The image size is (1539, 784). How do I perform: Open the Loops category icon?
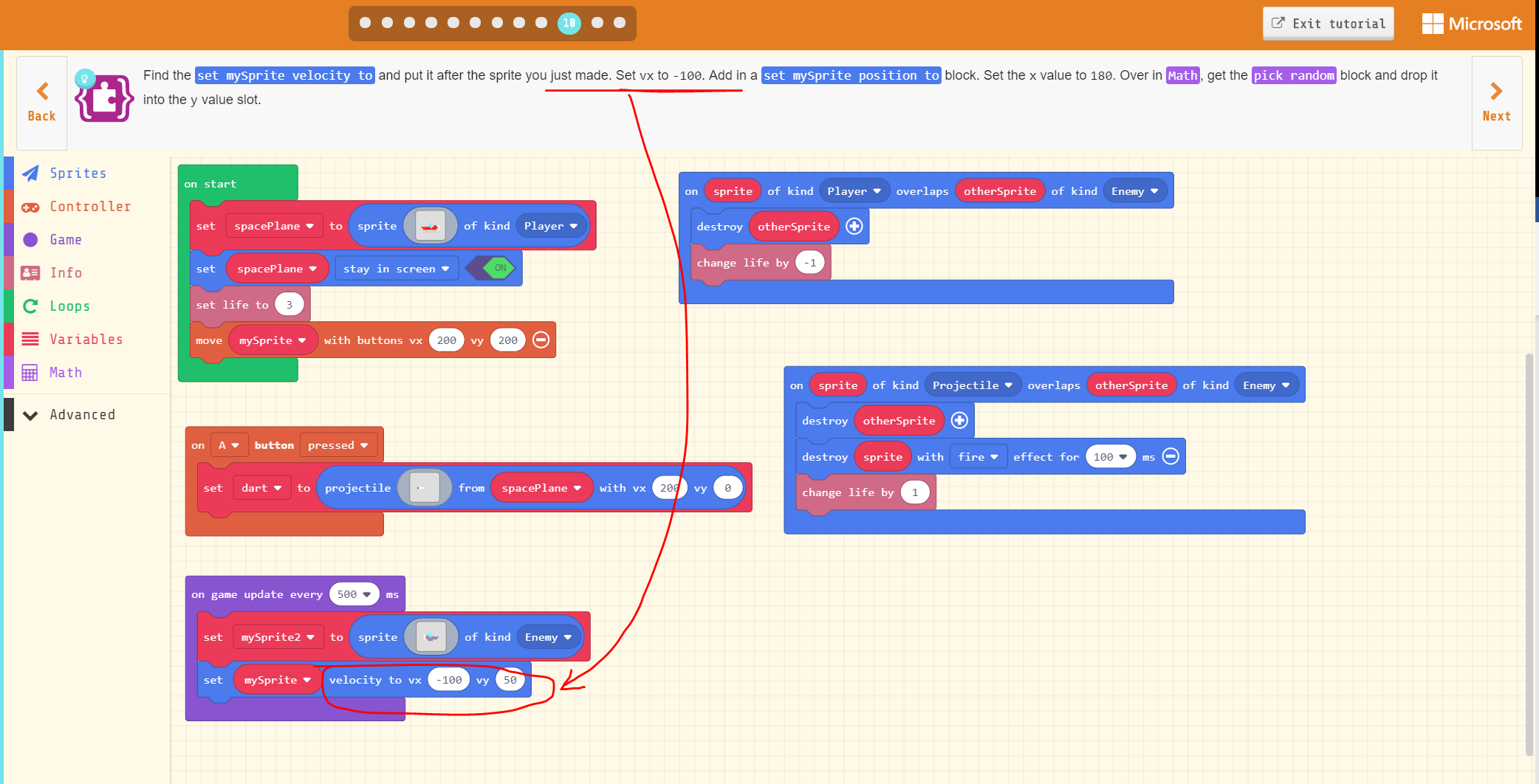30,306
